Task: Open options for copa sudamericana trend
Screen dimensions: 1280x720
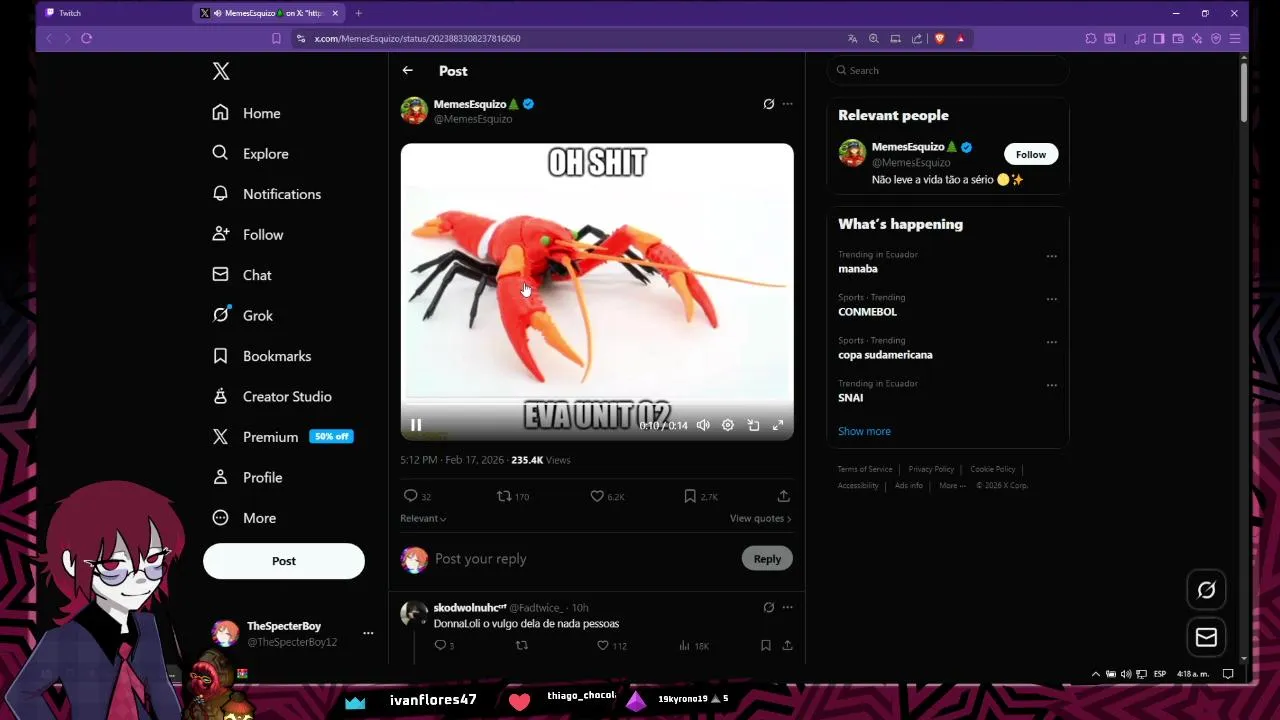Action: point(1051,342)
